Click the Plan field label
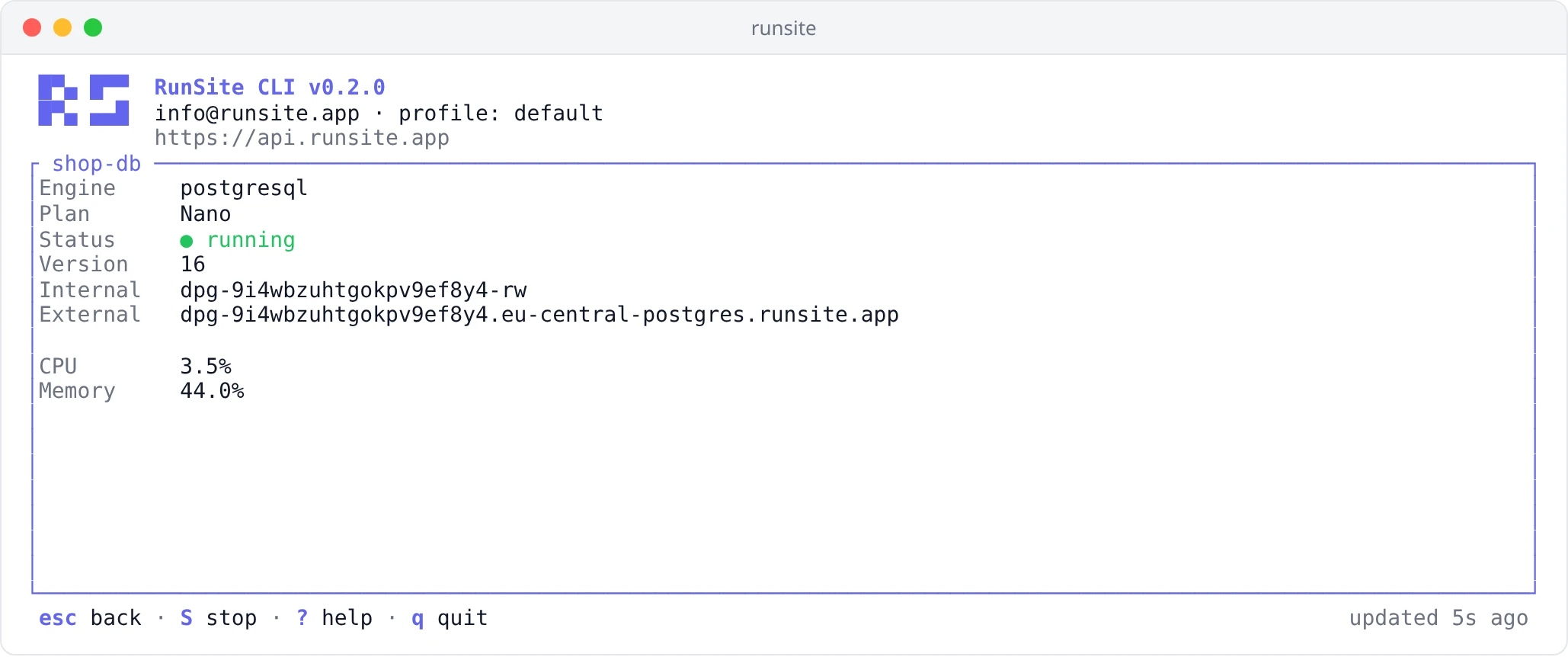Image resolution: width=1568 pixels, height=657 pixels. click(x=65, y=213)
